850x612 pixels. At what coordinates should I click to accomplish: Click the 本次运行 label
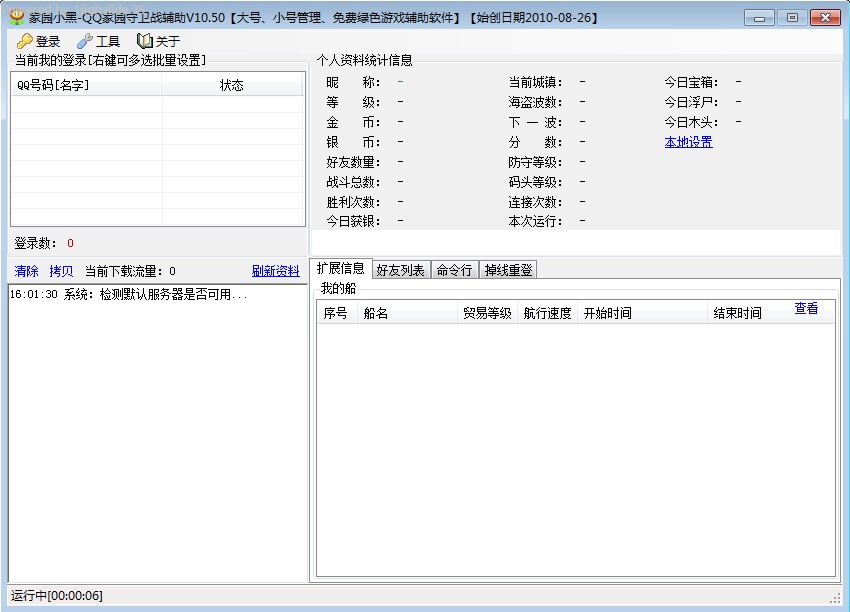click(x=535, y=221)
